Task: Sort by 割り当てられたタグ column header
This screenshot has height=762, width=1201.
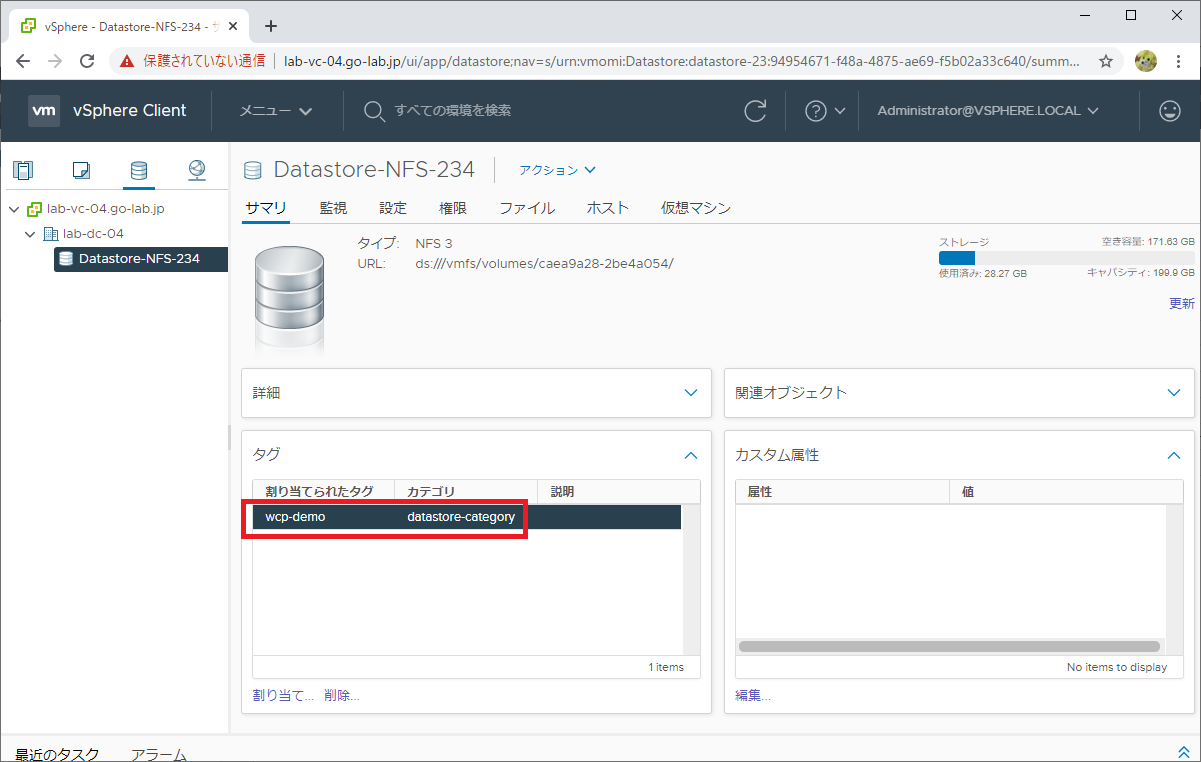Action: click(x=324, y=492)
